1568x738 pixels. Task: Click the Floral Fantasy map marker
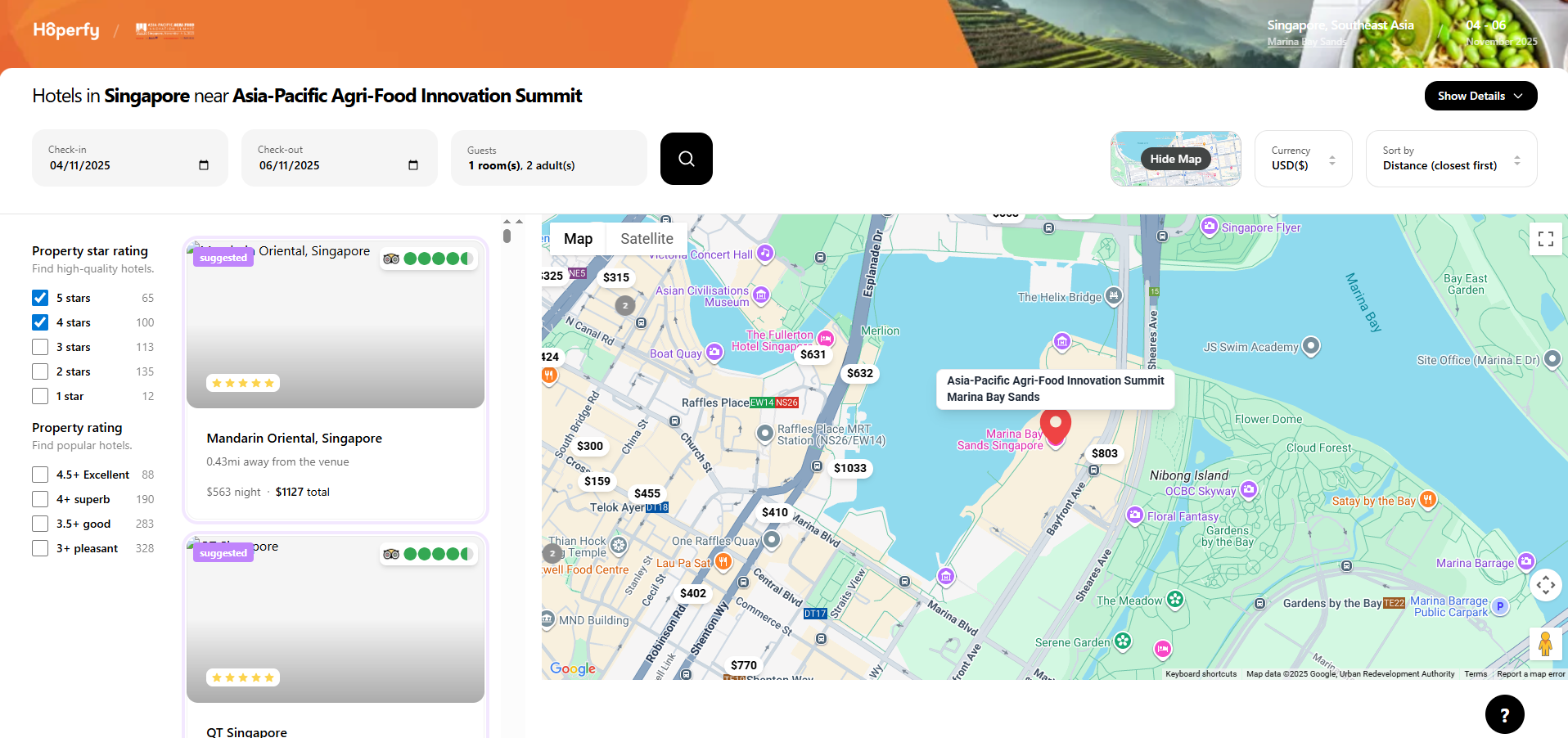click(x=1135, y=515)
